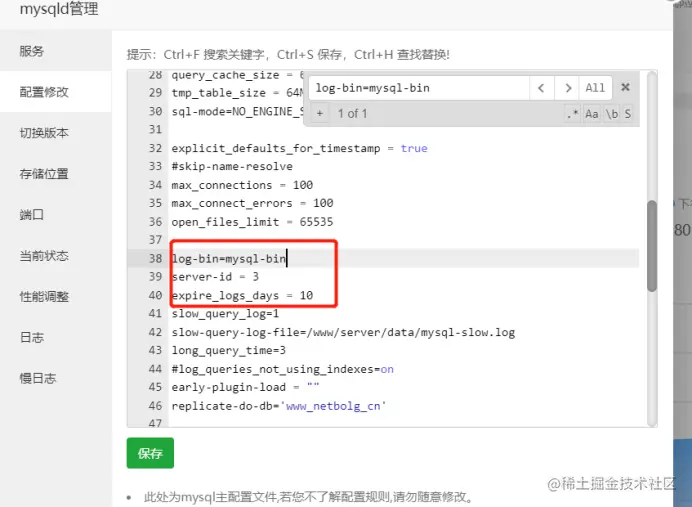This screenshot has width=692, height=507.
Task: Open the 服务 tab
Action: pos(56,51)
